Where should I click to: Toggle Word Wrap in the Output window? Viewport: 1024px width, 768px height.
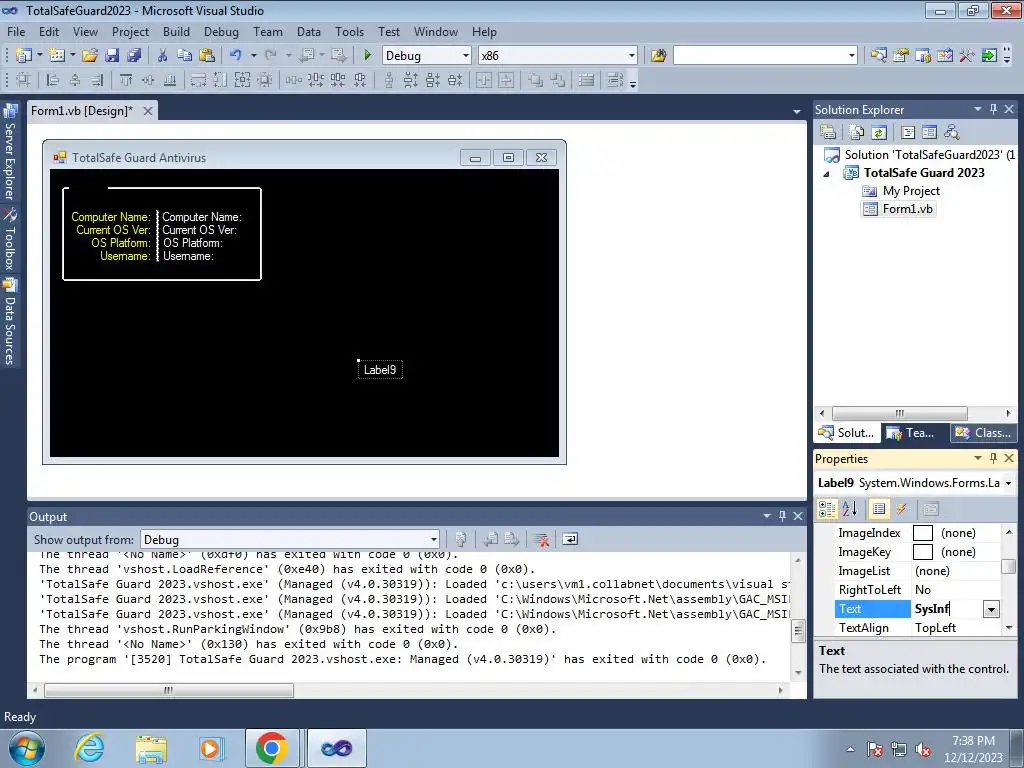(570, 539)
